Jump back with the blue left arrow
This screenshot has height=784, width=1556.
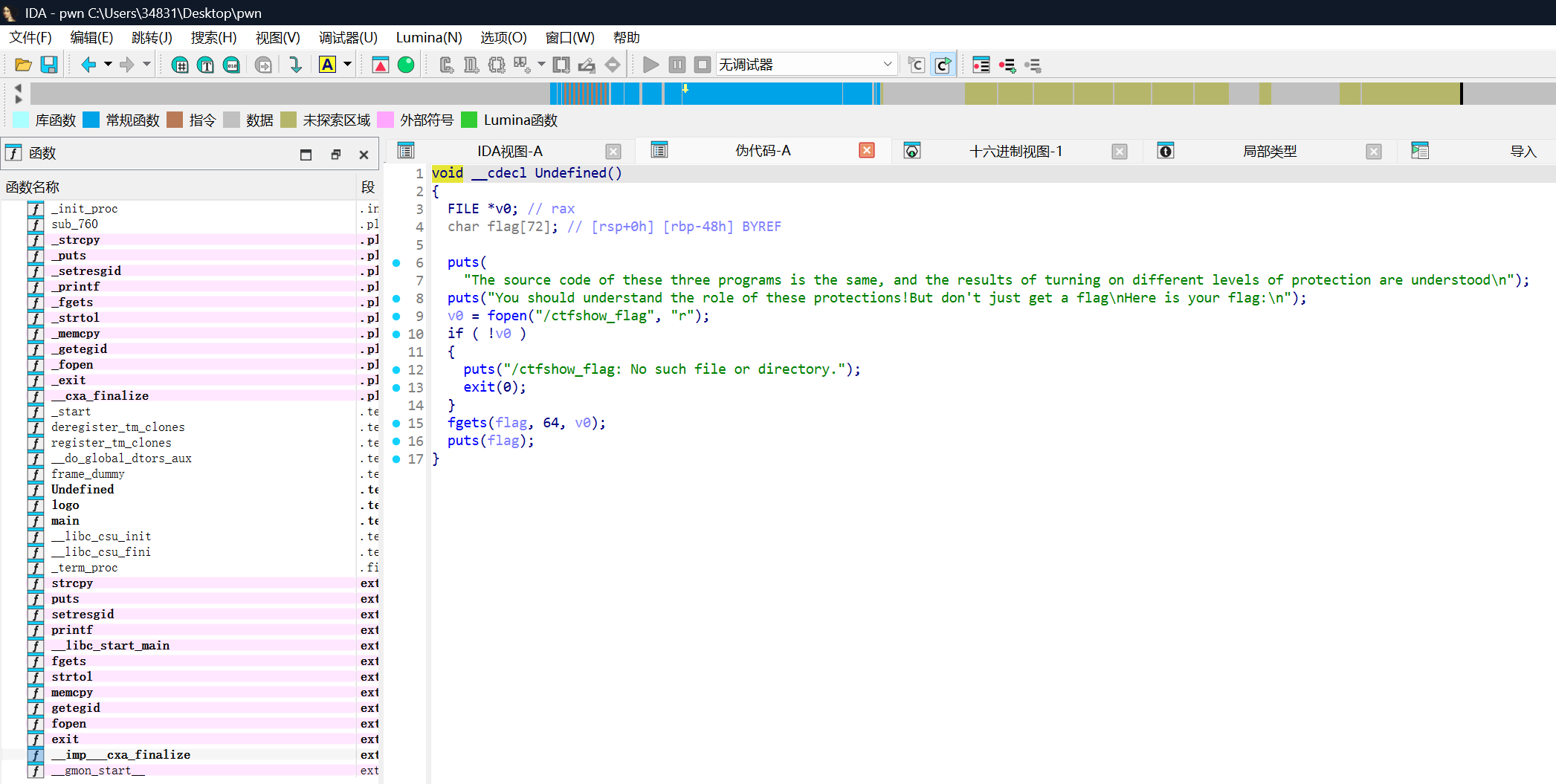click(x=88, y=65)
